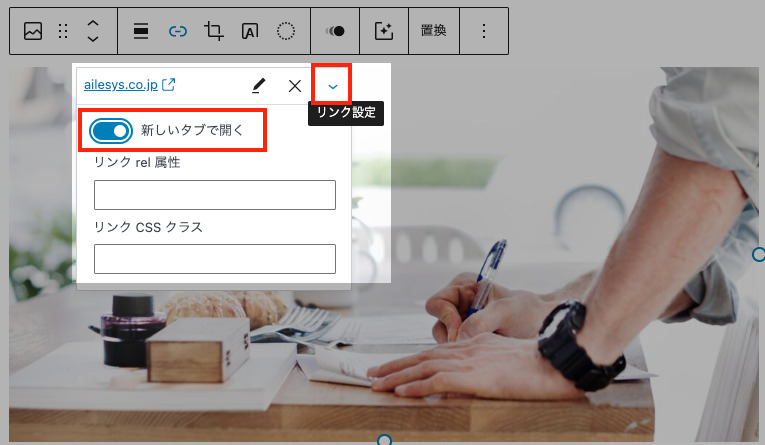Remove link with the X icon

coord(295,86)
